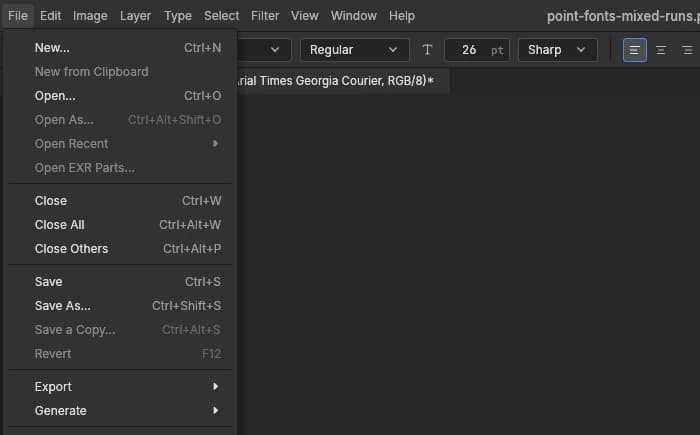Viewport: 700px width, 435px height.
Task: Open the File menu
Action: pyautogui.click(x=18, y=16)
